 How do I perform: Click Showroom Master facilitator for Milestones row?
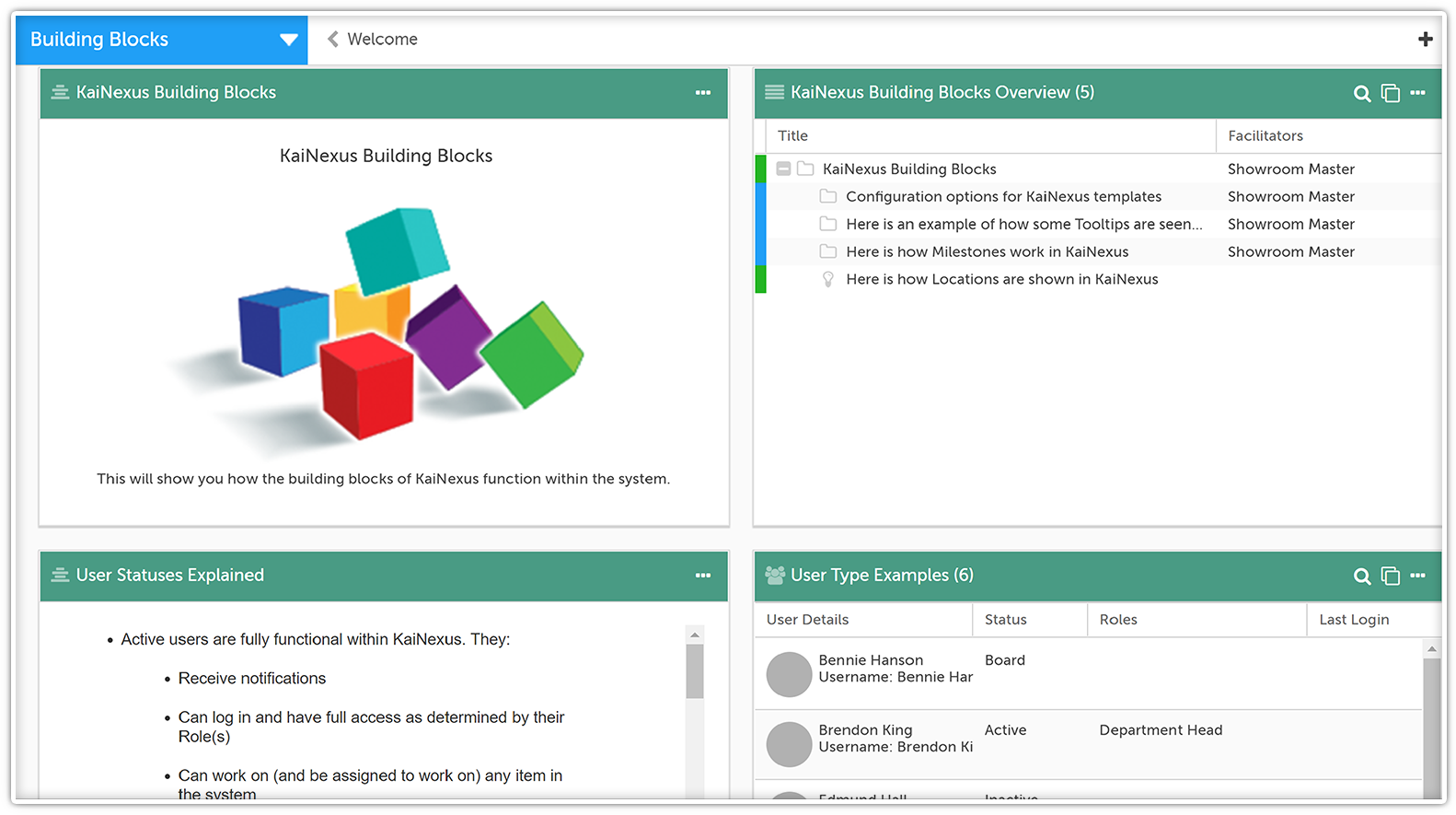1290,252
